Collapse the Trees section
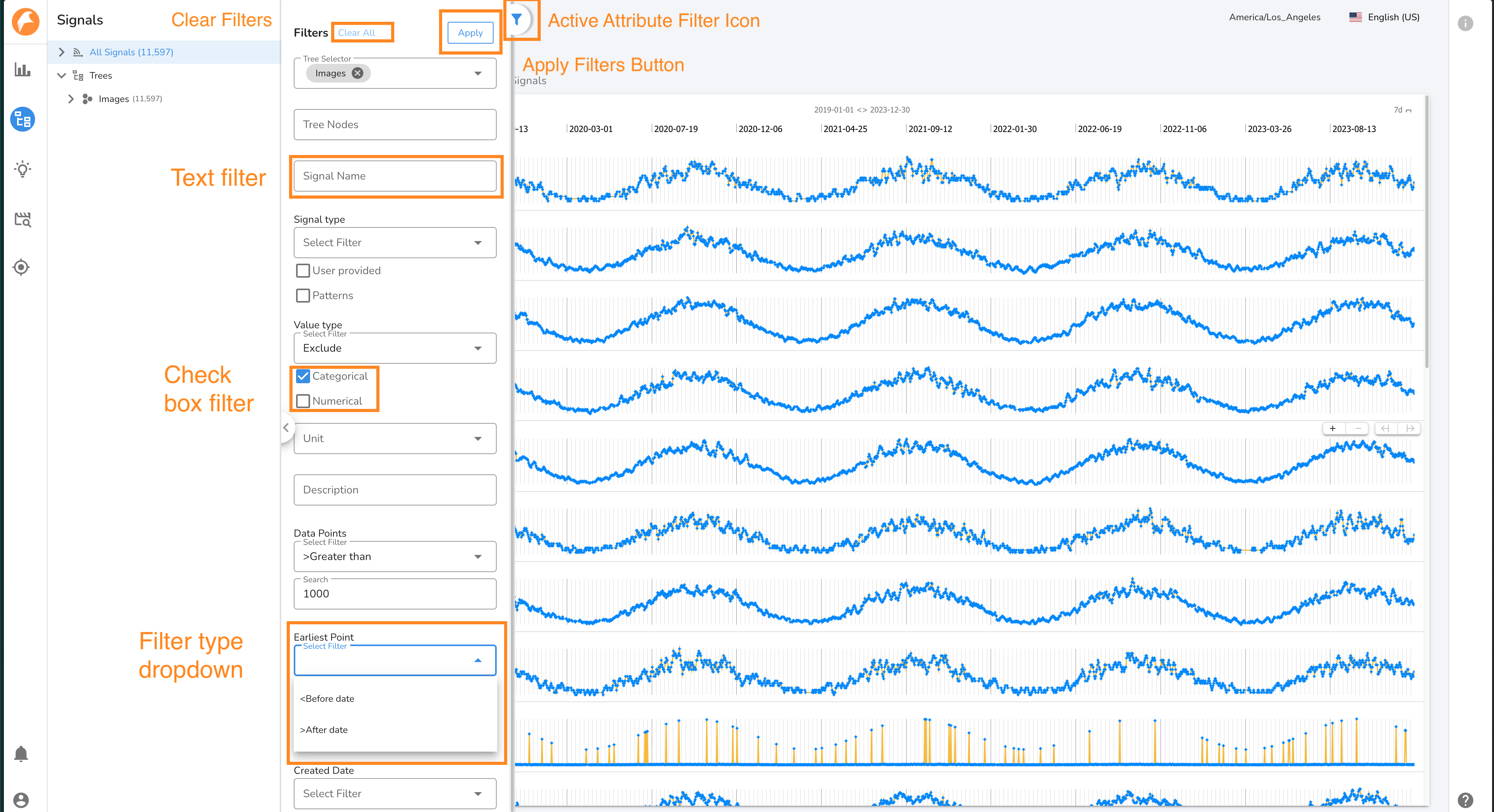 pos(62,75)
